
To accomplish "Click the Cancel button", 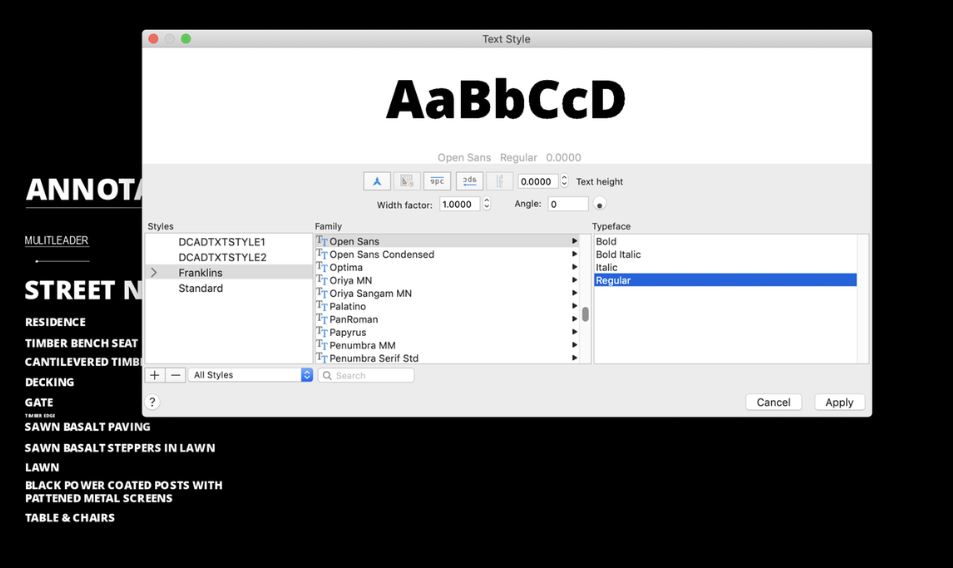I will pos(773,402).
